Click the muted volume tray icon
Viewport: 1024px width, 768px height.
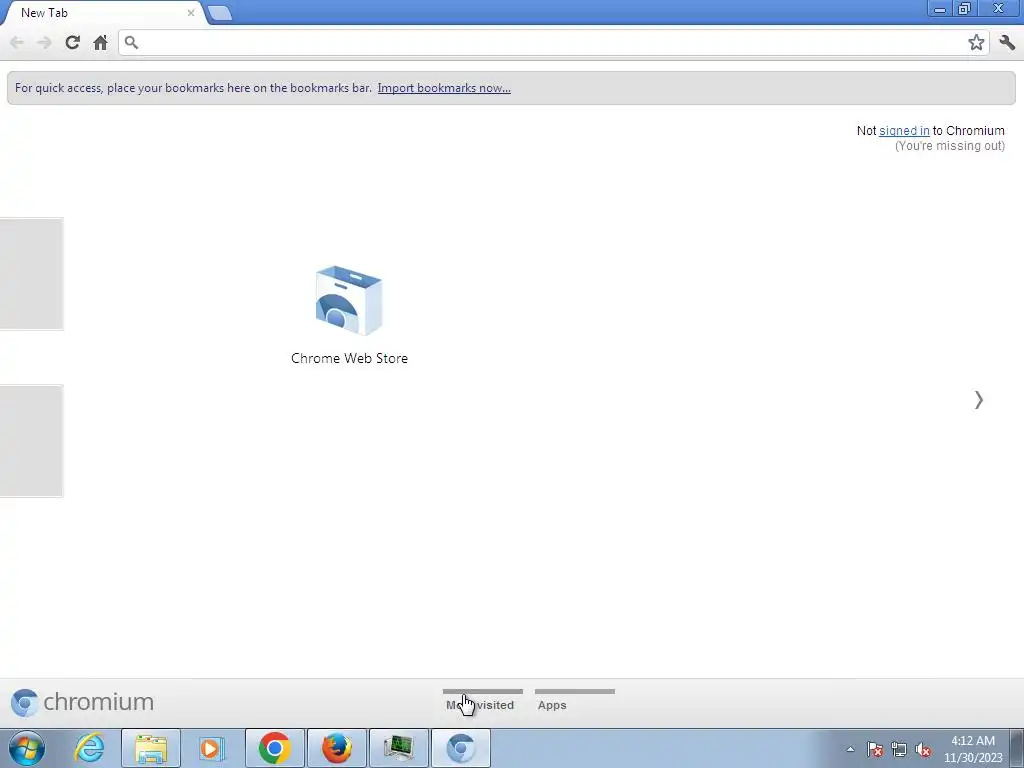pyautogui.click(x=922, y=750)
